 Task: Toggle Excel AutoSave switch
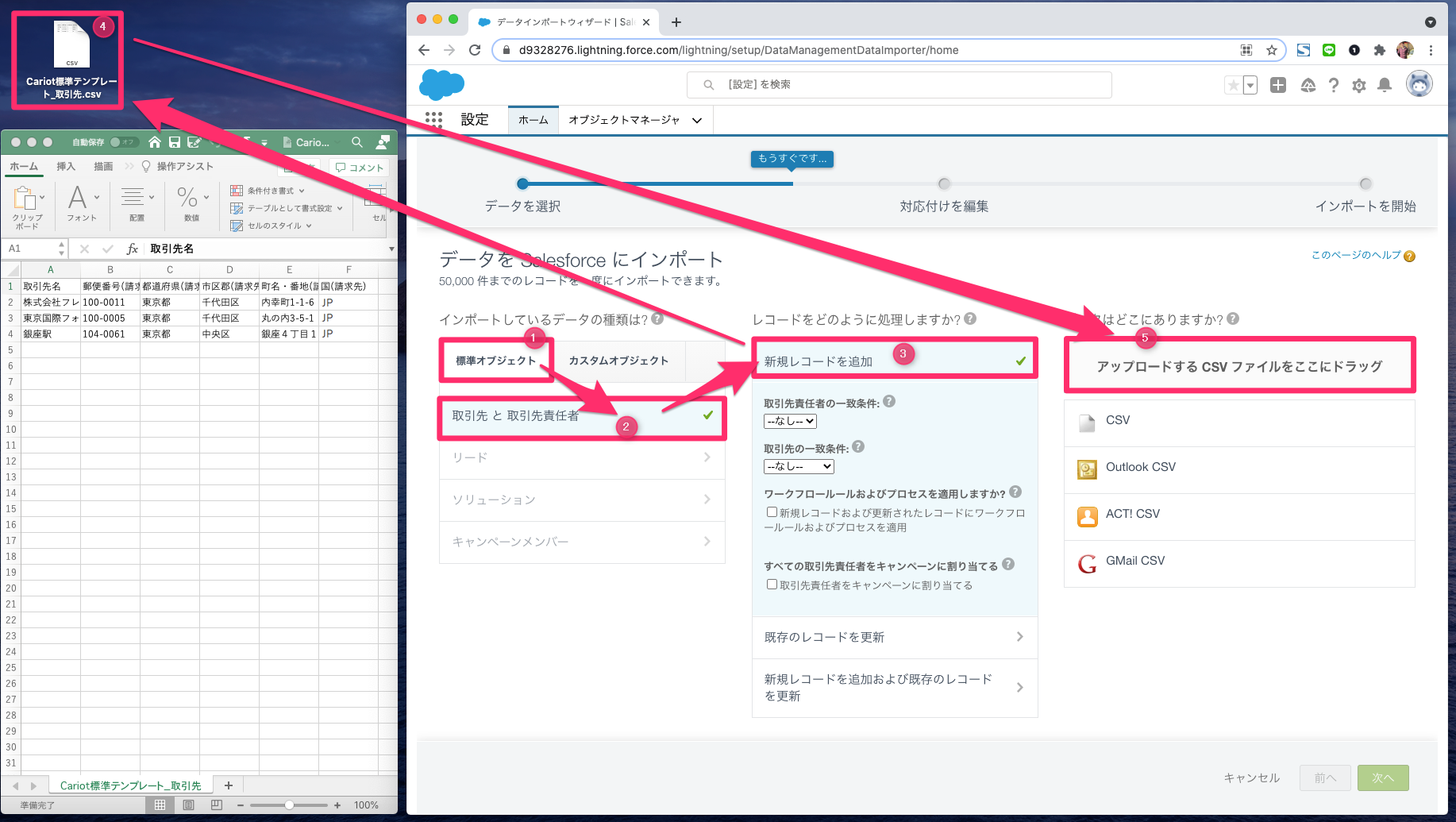[123, 142]
